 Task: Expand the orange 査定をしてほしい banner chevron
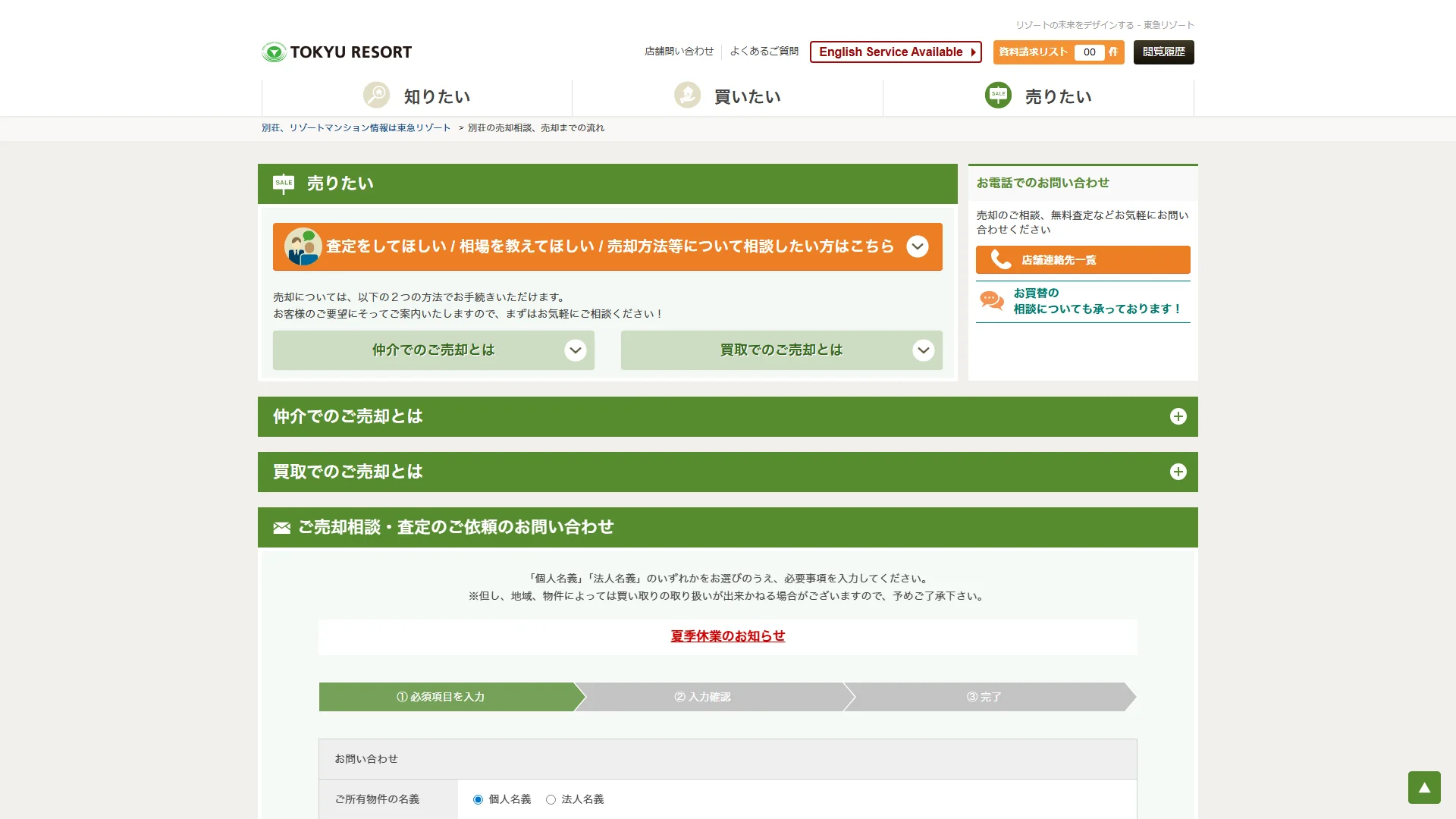[918, 246]
